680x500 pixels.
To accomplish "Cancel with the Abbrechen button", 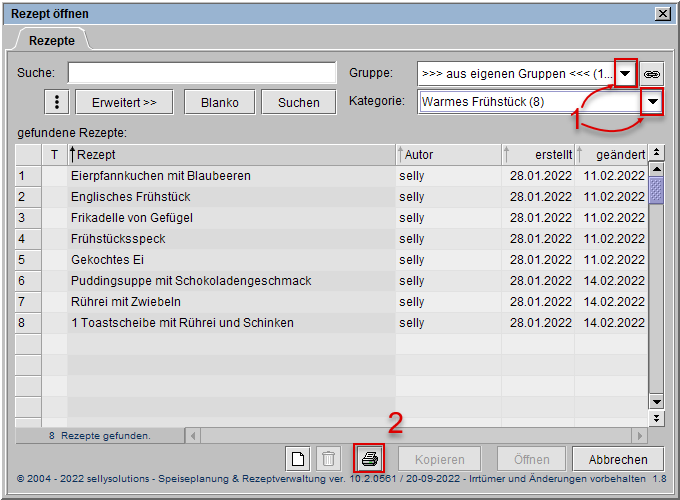I will [617, 459].
